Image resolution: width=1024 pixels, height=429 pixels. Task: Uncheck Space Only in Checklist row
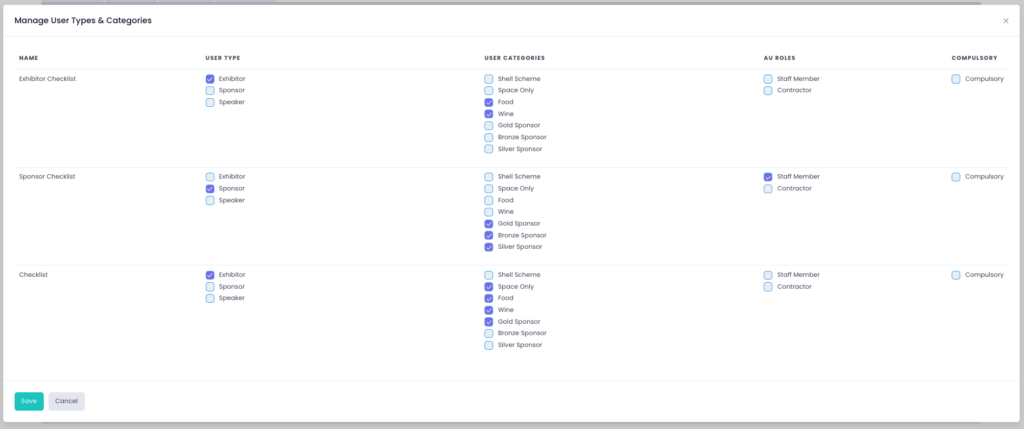click(489, 287)
